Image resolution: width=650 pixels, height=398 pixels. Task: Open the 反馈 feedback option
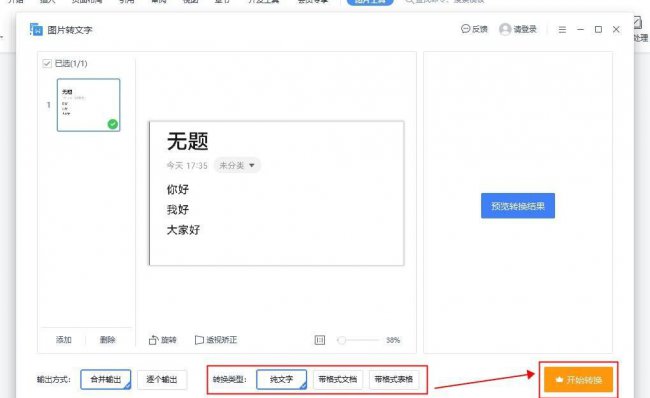[474, 29]
